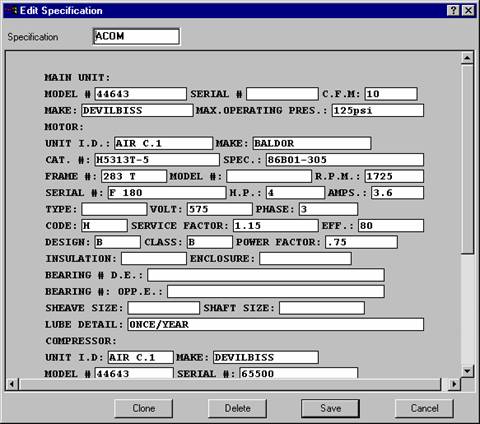Click the BEARING # OPP.E. field

click(x=276, y=292)
